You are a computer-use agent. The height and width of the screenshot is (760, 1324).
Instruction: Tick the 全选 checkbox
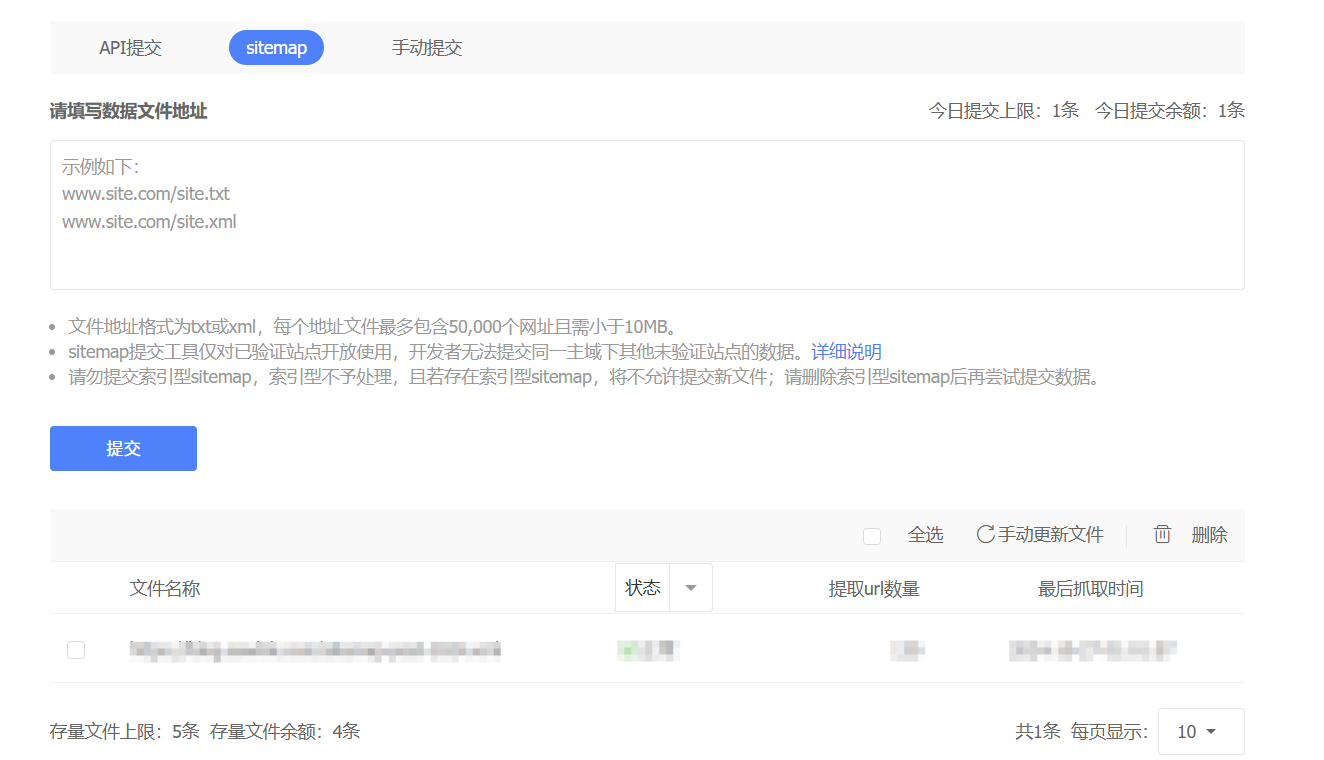[872, 536]
